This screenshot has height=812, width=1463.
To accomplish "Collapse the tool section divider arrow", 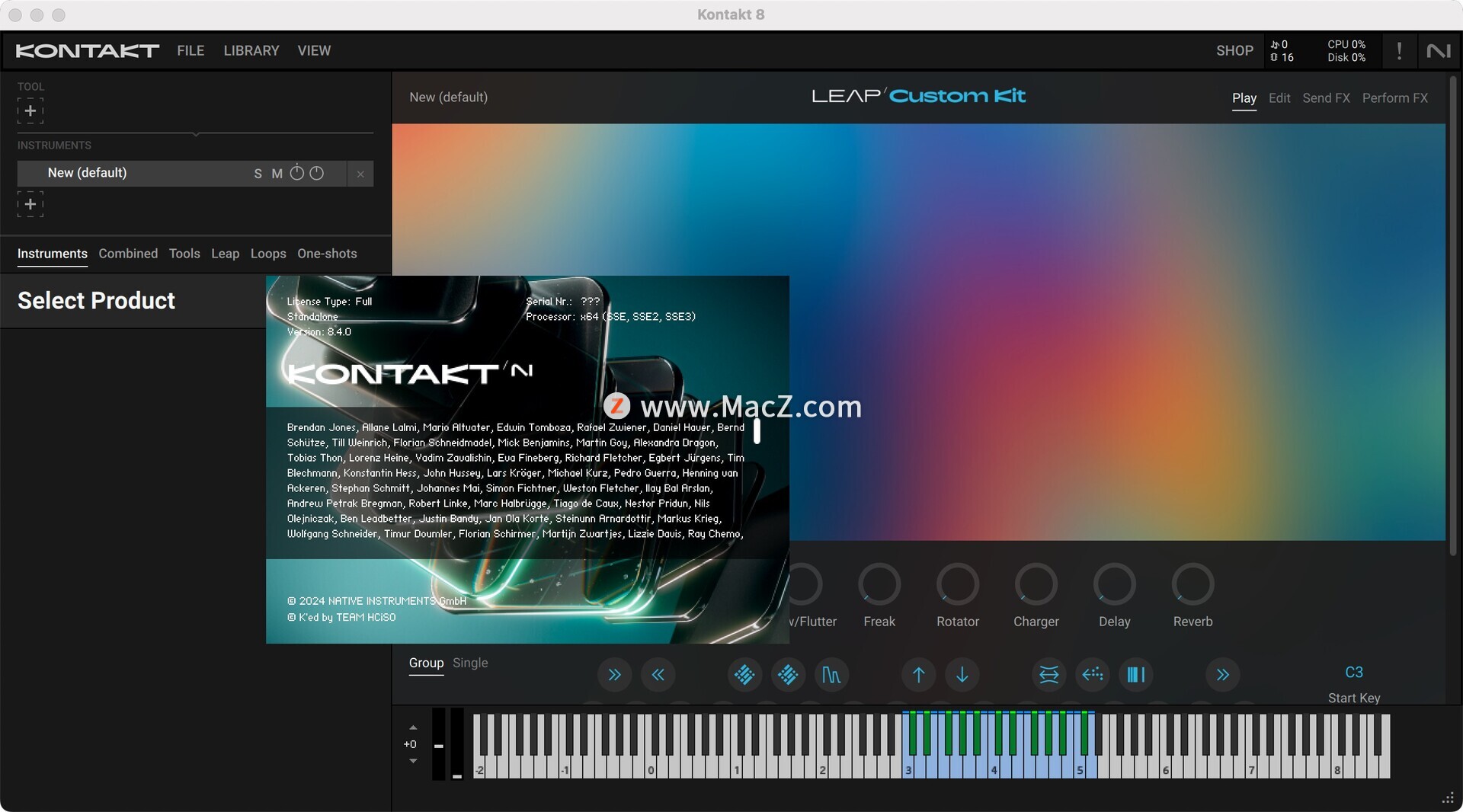I will tap(196, 134).
